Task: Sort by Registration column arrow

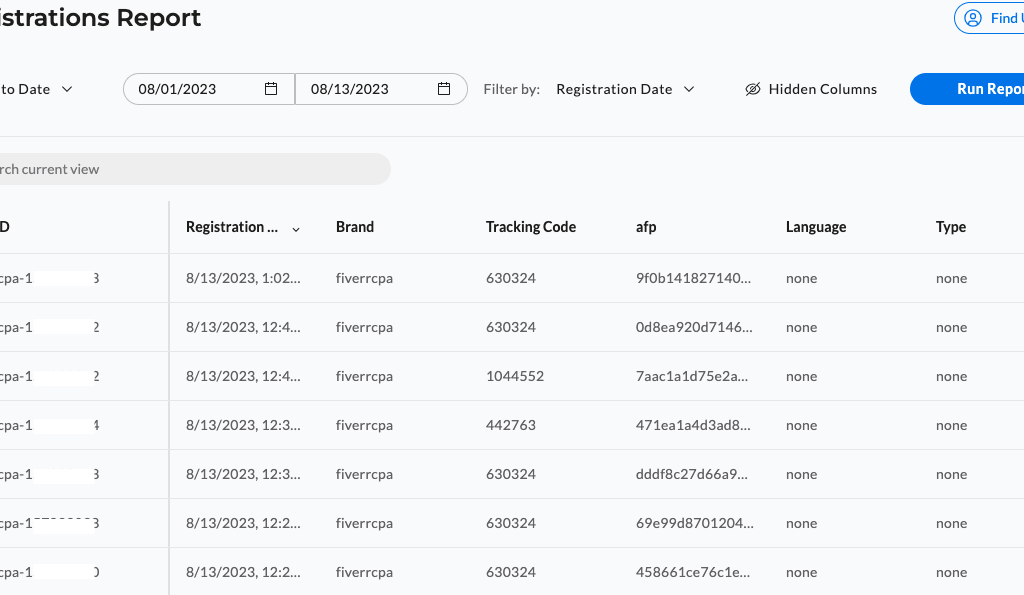Action: click(x=296, y=229)
